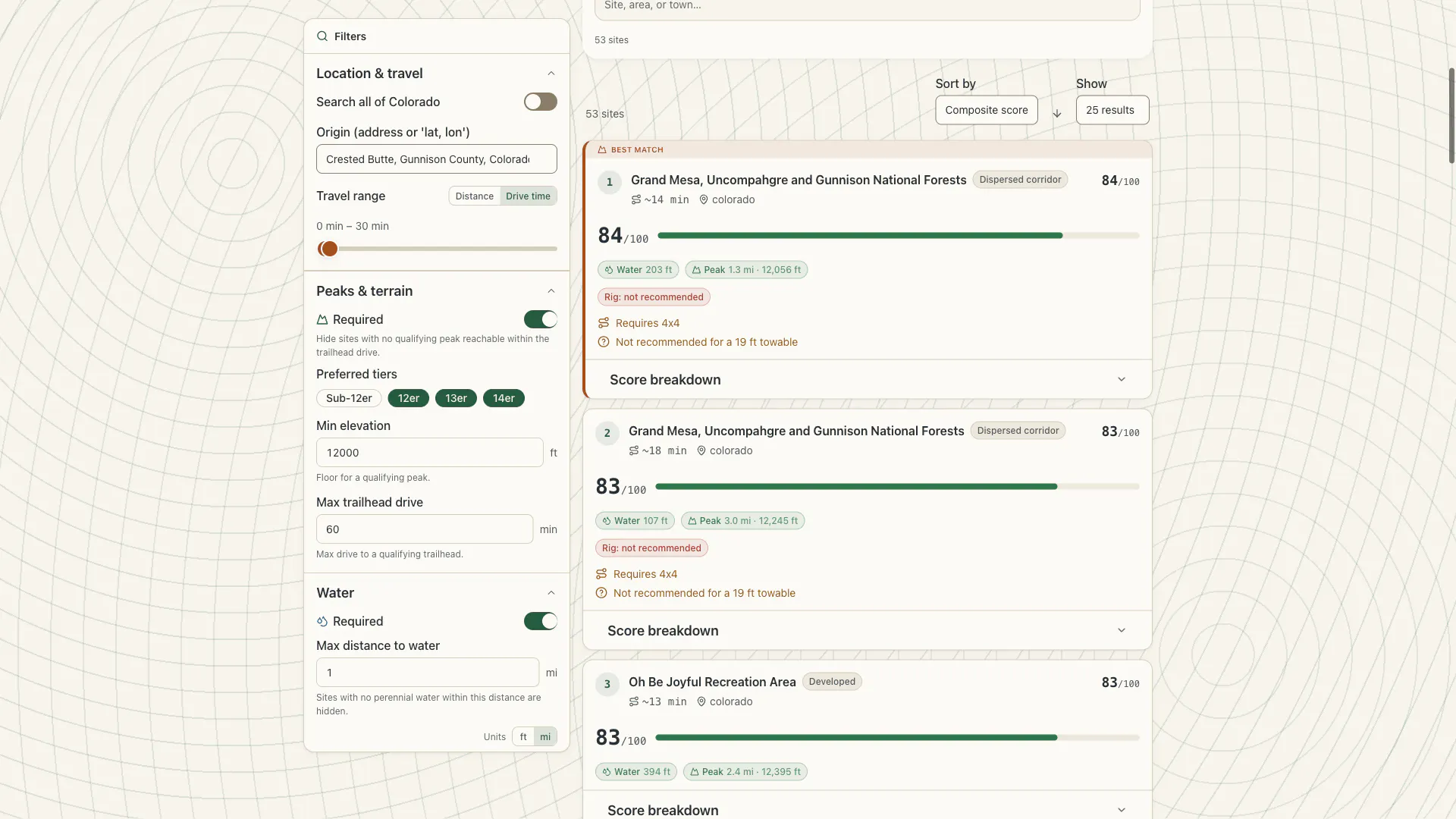This screenshot has height=819, width=1456.
Task: Enable the Search all of Colorado switch
Action: (x=541, y=102)
